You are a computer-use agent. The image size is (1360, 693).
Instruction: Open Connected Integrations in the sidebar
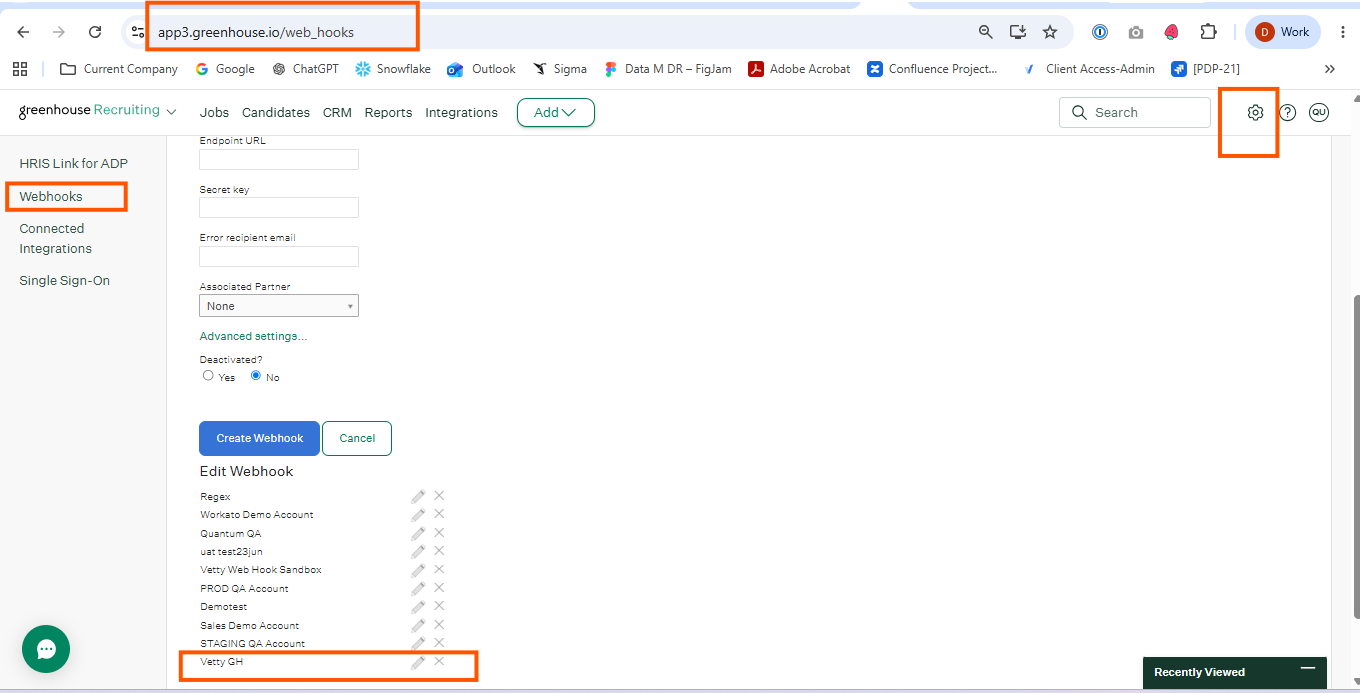point(56,239)
